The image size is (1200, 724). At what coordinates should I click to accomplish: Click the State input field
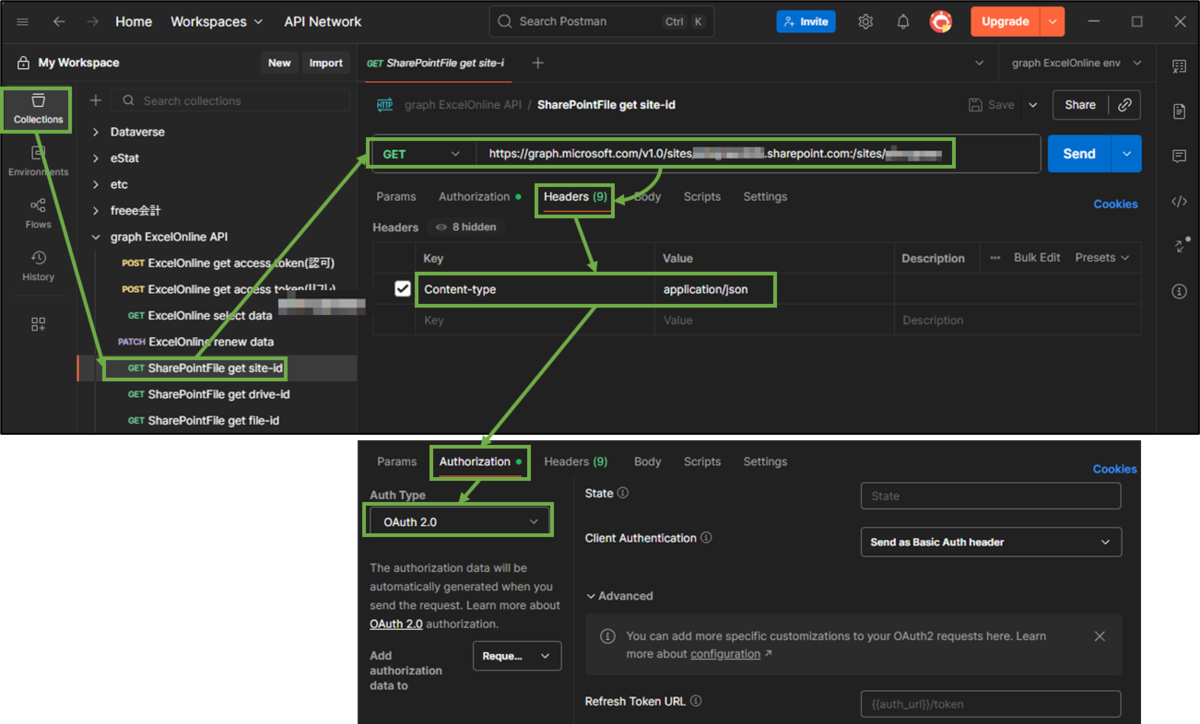pyautogui.click(x=990, y=496)
